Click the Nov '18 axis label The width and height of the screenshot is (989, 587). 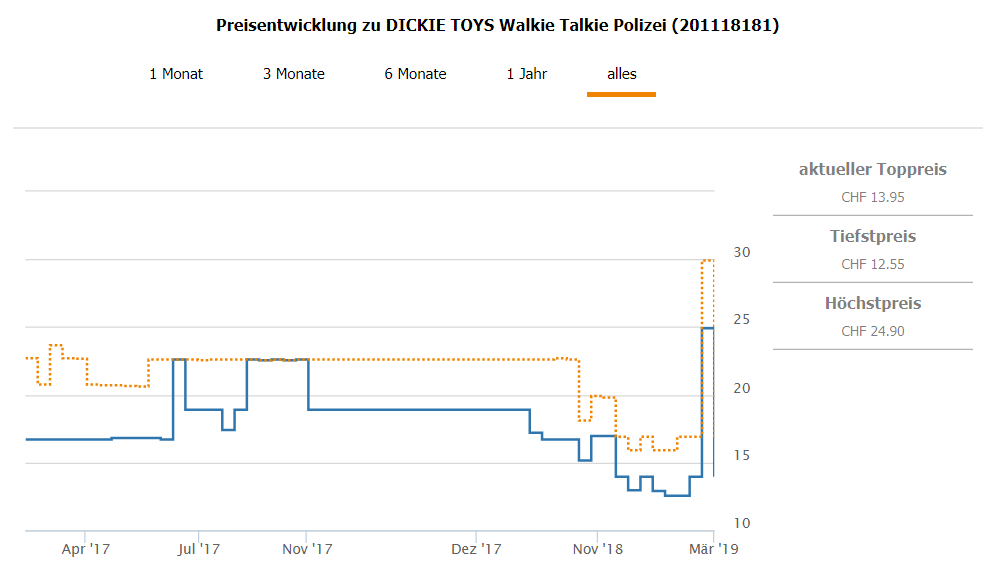click(597, 549)
